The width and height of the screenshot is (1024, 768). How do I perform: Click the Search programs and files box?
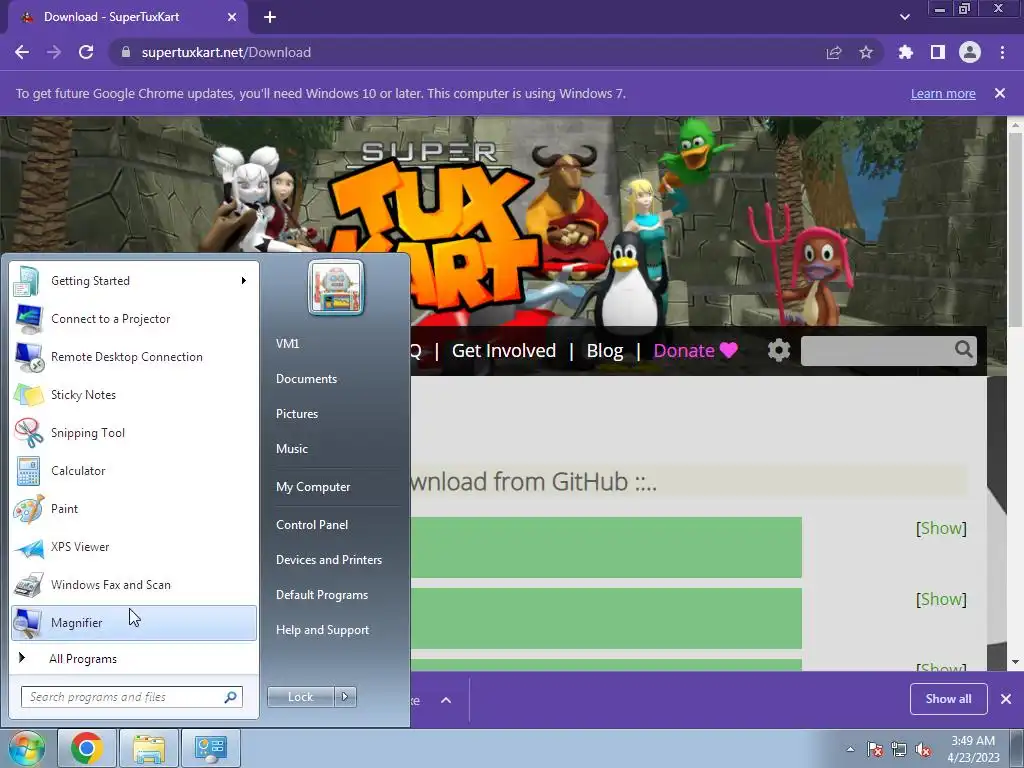click(x=132, y=697)
